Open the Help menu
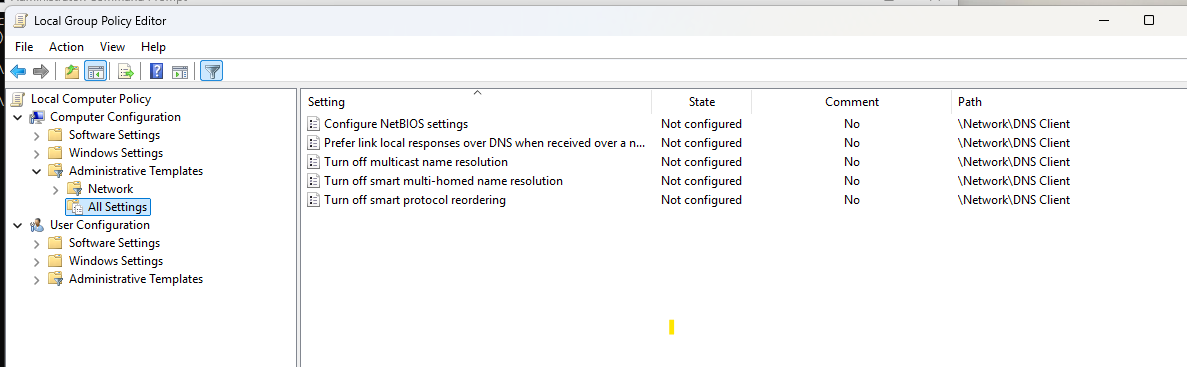Viewport: 1187px width, 367px height. pos(154,47)
